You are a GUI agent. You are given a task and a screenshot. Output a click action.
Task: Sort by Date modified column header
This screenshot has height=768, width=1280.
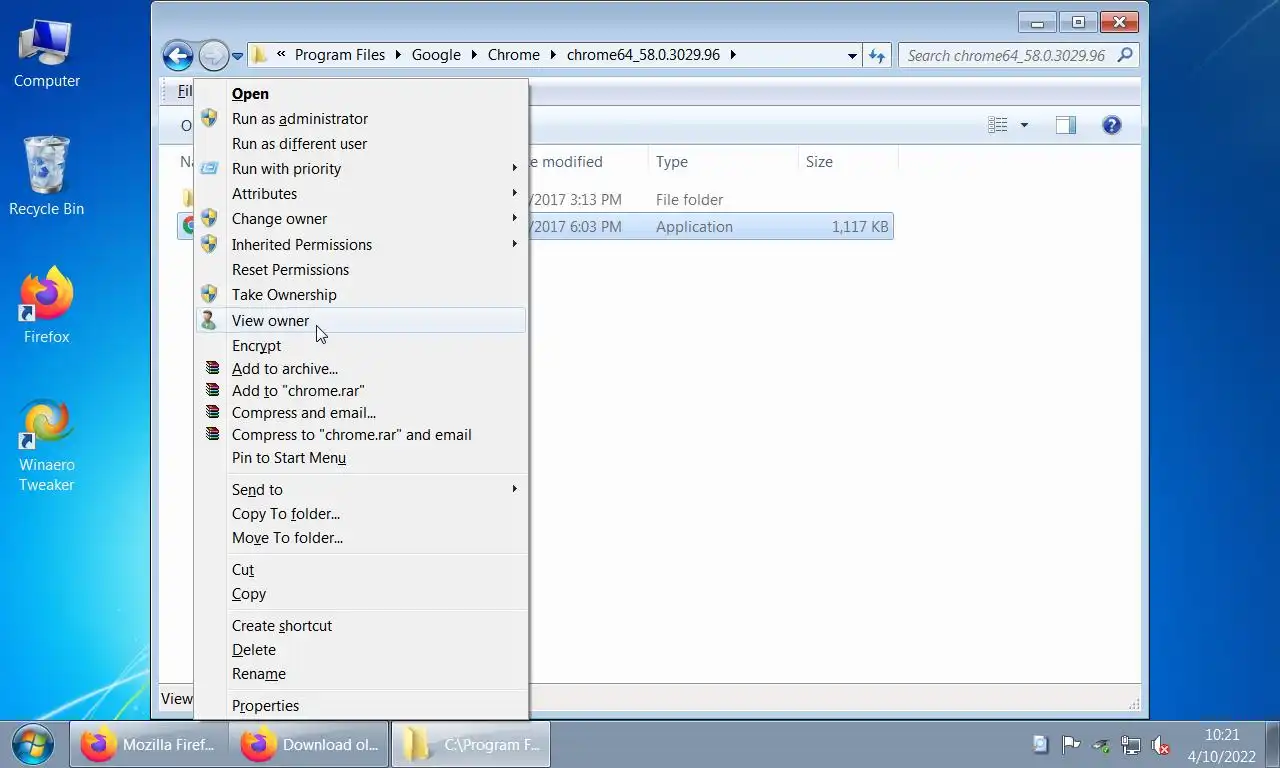tap(586, 161)
